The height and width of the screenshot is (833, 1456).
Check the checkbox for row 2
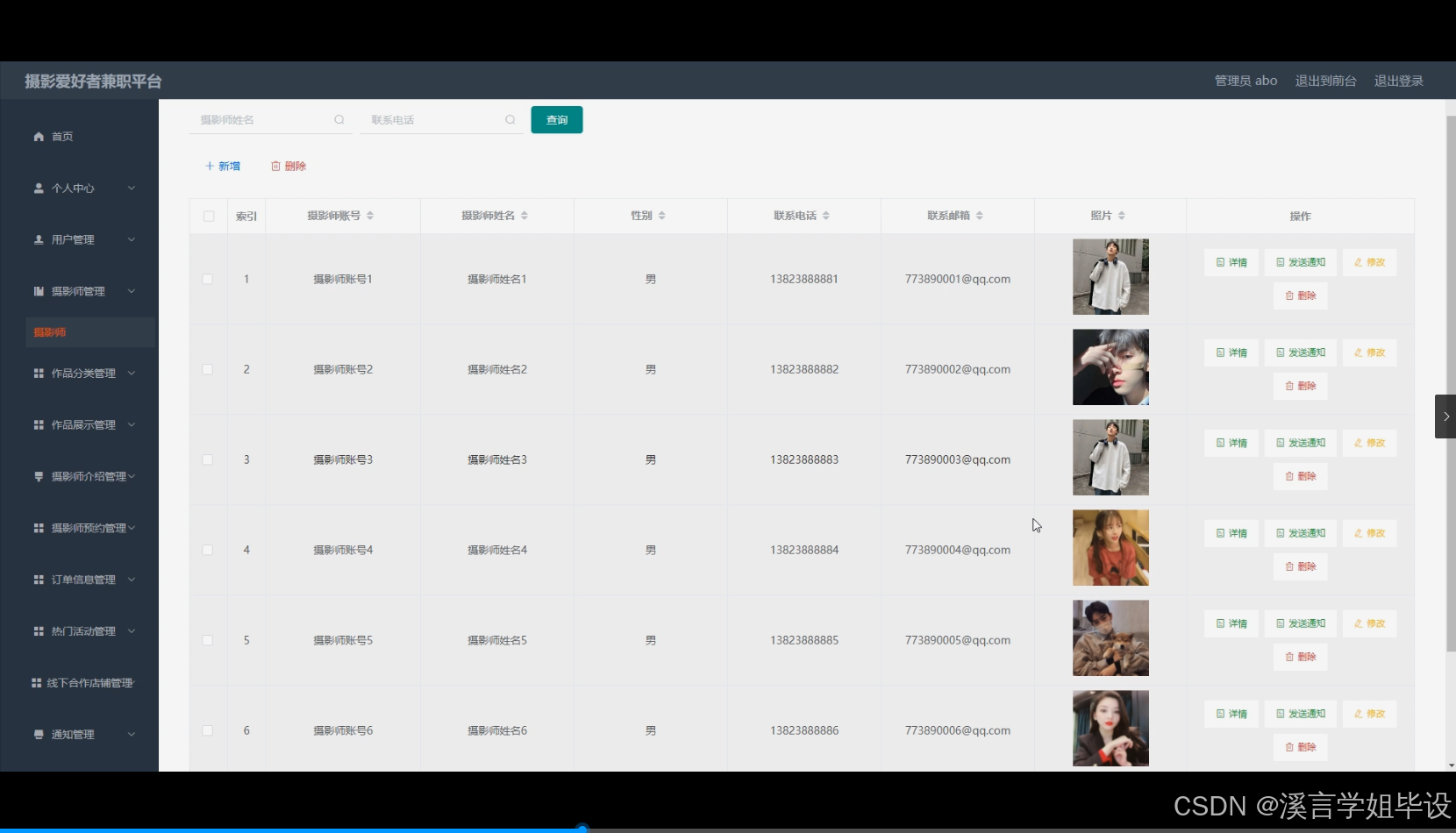(x=208, y=370)
